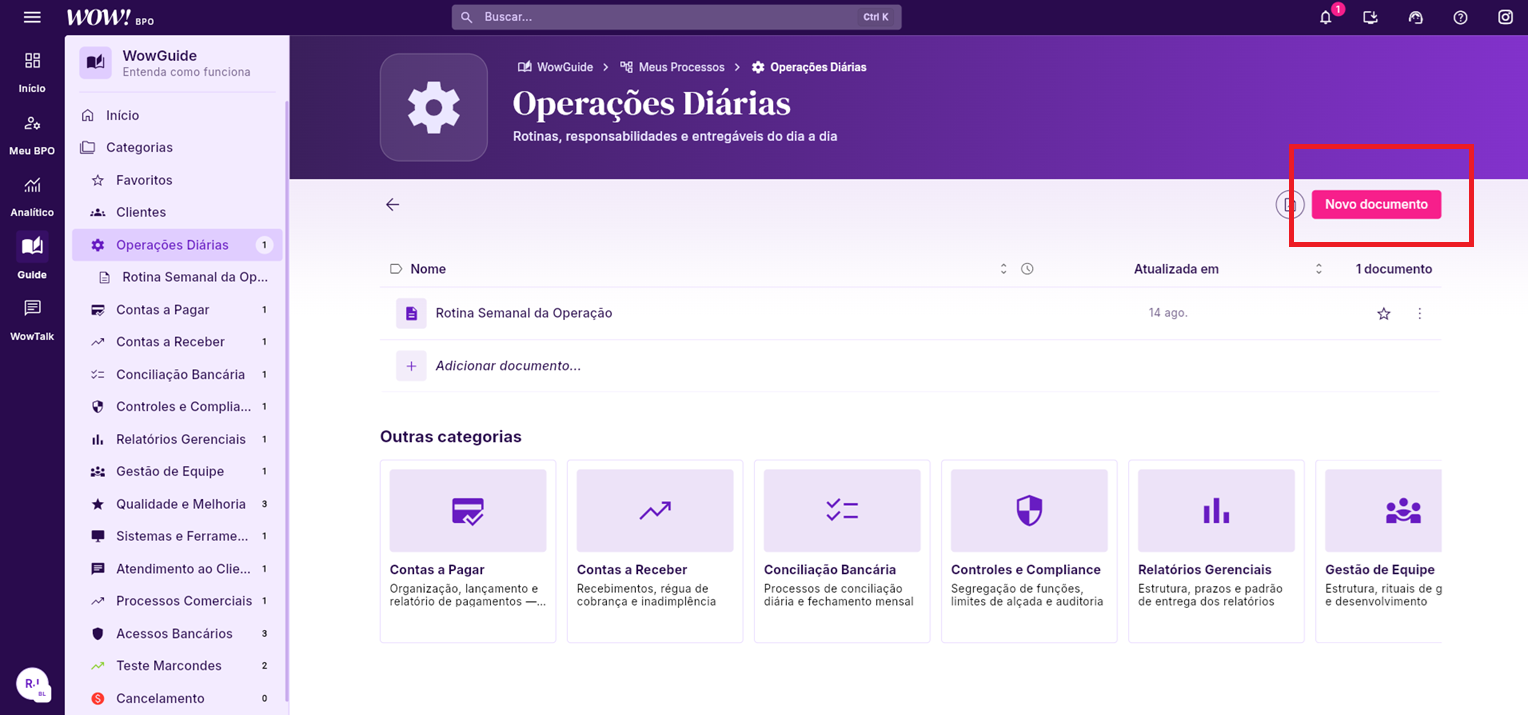Image resolution: width=1528 pixels, height=715 pixels.
Task: Open Sistemas e Ferrame... in sidebar
Action: (x=176, y=536)
